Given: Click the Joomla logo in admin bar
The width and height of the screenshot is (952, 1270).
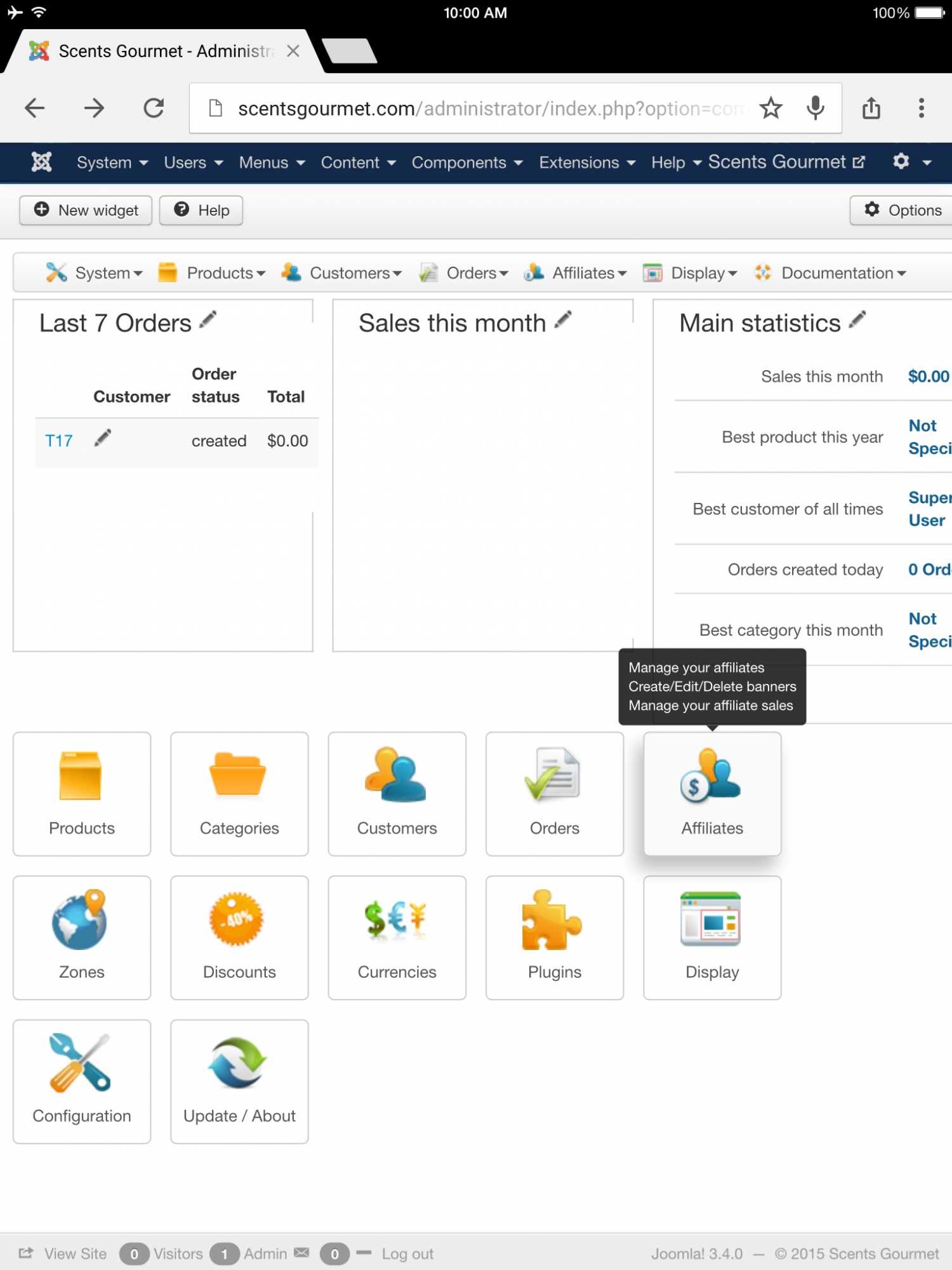Looking at the screenshot, I should [42, 162].
